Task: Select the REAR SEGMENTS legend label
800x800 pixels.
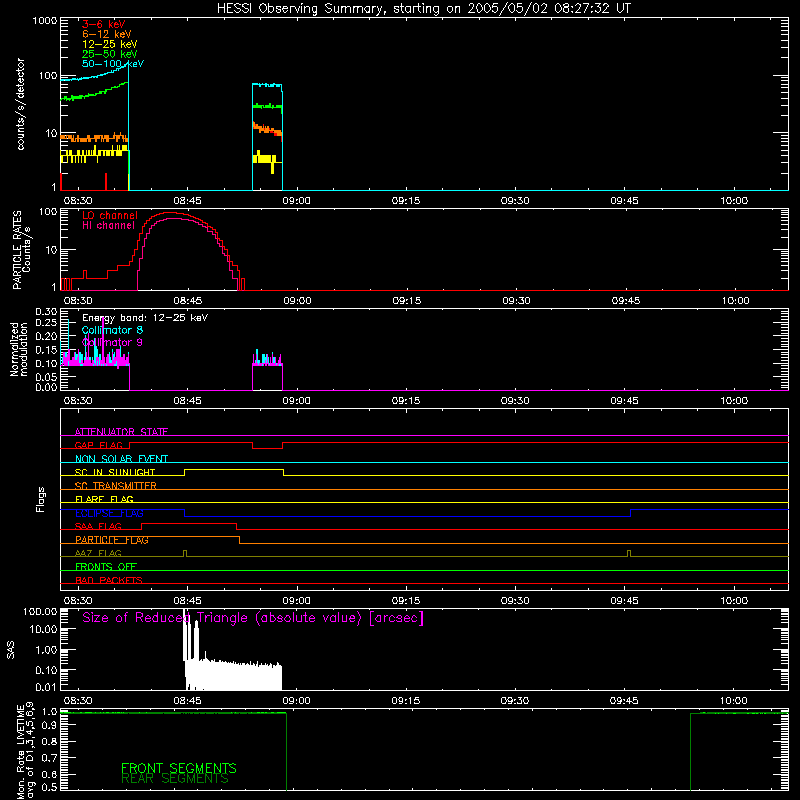Action: point(175,779)
